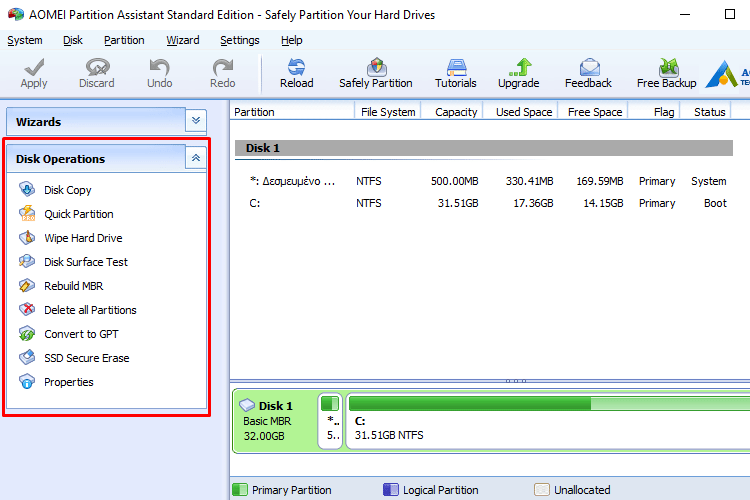Screen dimensions: 750x500
Task: Open the Partition menu
Action: point(124,40)
